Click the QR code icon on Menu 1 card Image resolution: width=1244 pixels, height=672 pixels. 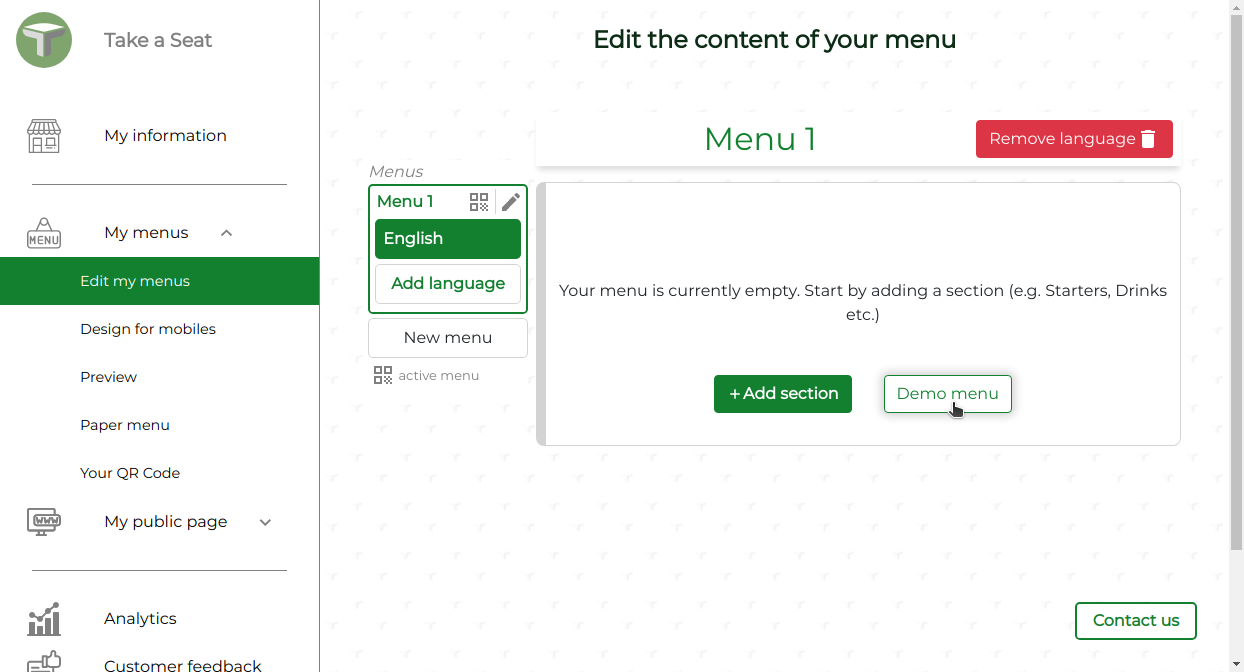click(479, 202)
